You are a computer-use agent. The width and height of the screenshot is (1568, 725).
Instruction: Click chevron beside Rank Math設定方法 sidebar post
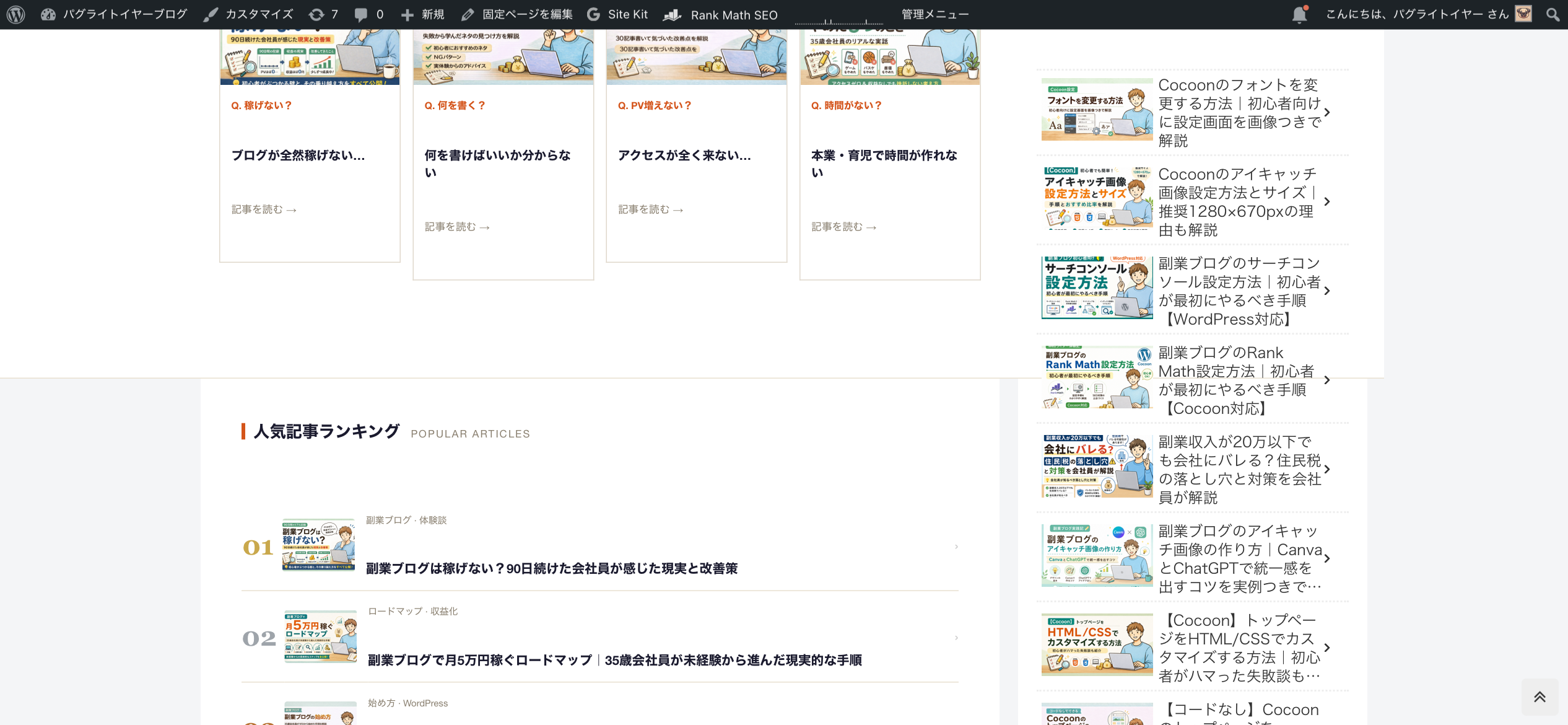pyautogui.click(x=1327, y=380)
